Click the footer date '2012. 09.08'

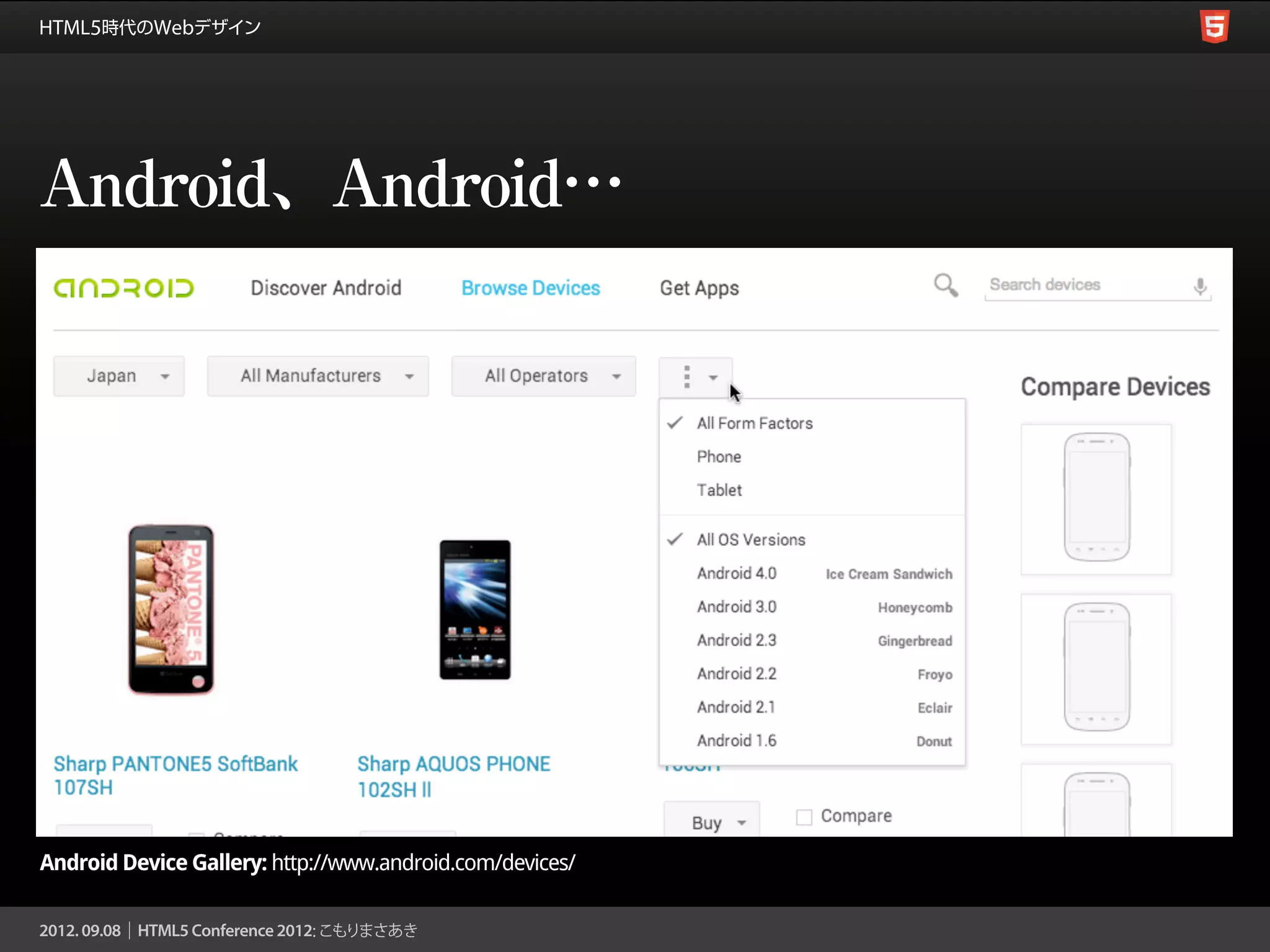coord(80,930)
